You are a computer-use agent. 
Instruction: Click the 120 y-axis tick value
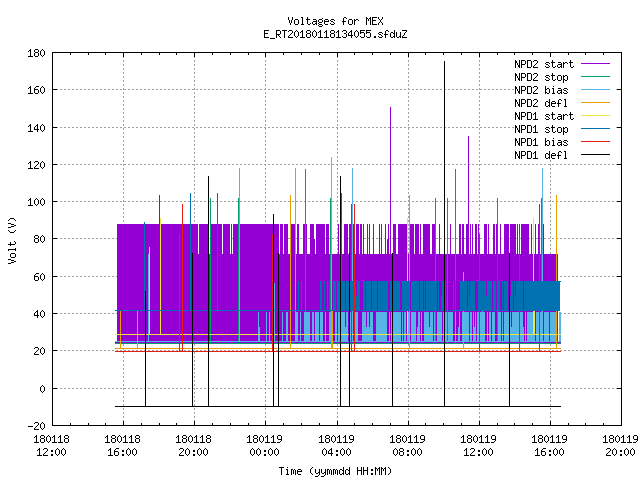36,165
